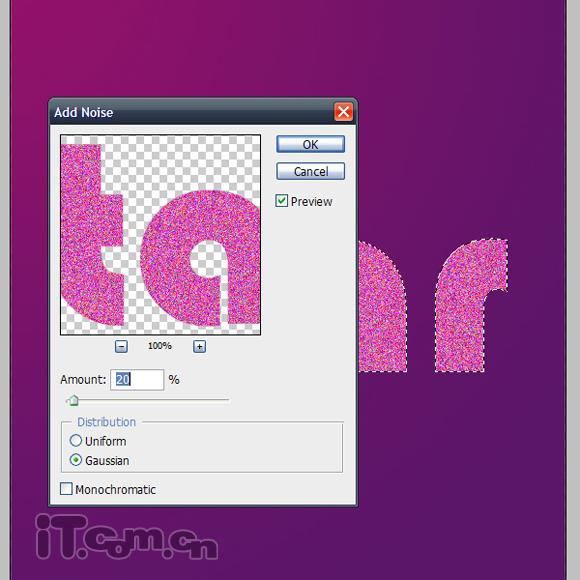Enable the Monochromatic checkbox
The height and width of the screenshot is (580, 580).
[66, 489]
